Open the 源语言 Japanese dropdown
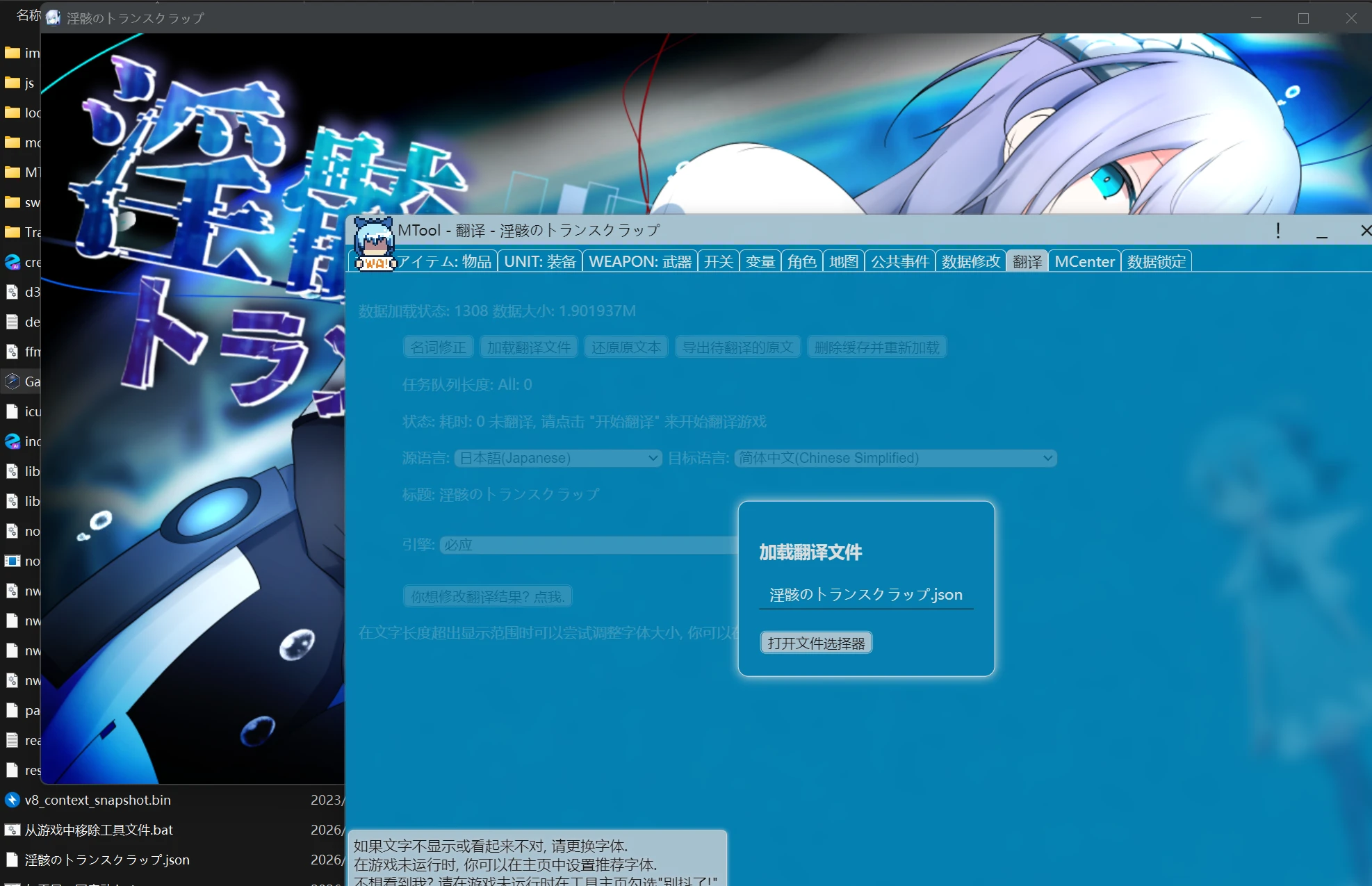The width and height of the screenshot is (1372, 886). click(x=558, y=458)
